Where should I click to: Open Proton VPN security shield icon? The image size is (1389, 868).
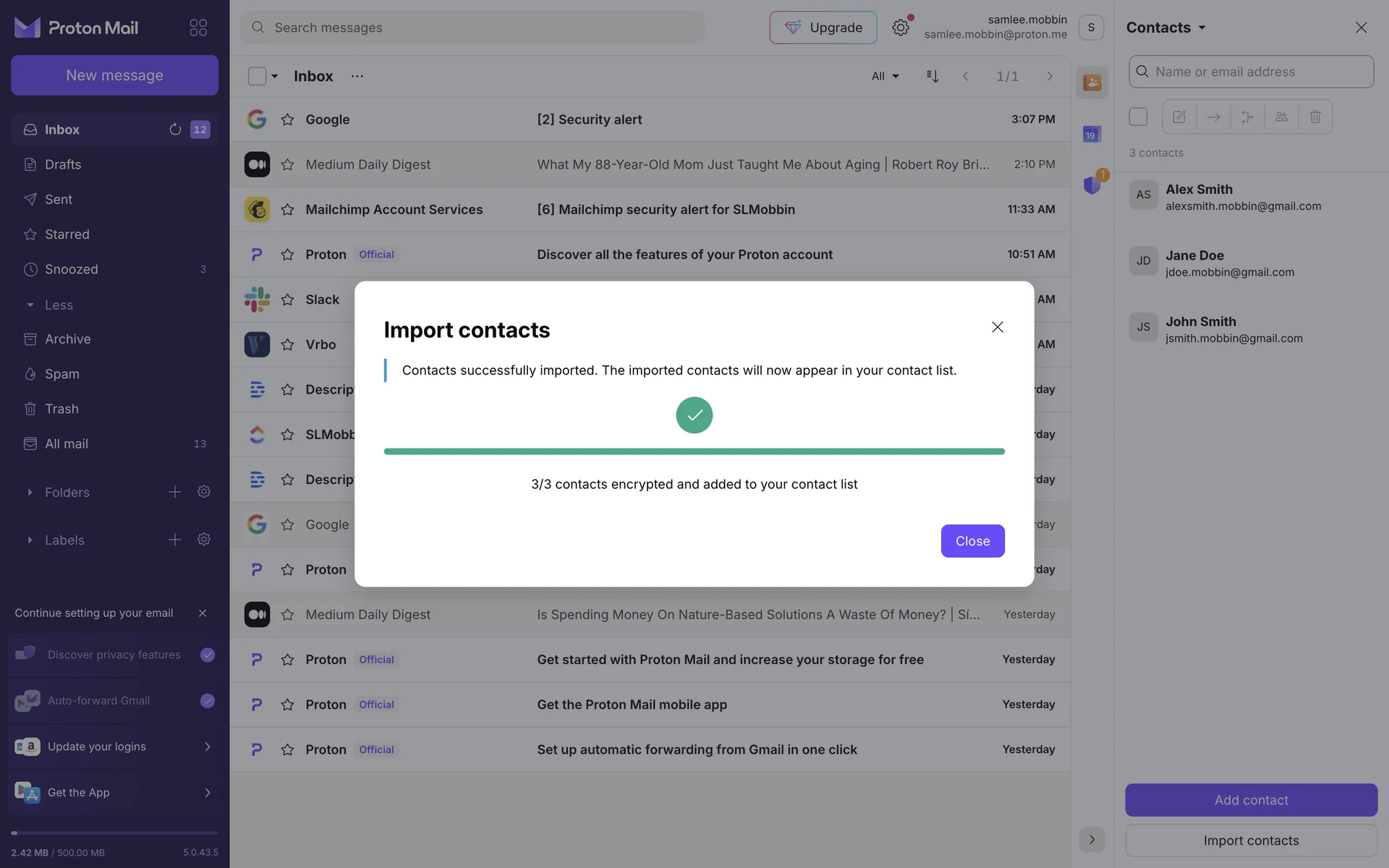[1092, 185]
